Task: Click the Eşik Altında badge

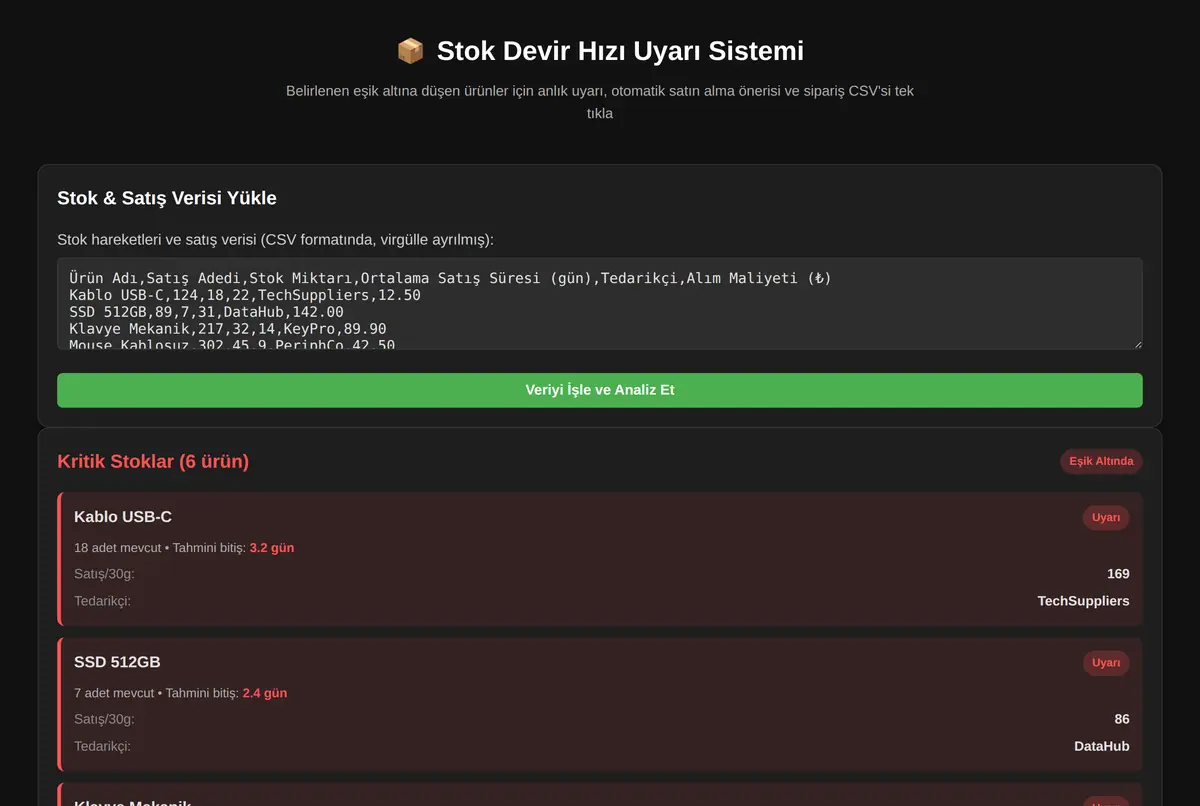Action: 1101,461
